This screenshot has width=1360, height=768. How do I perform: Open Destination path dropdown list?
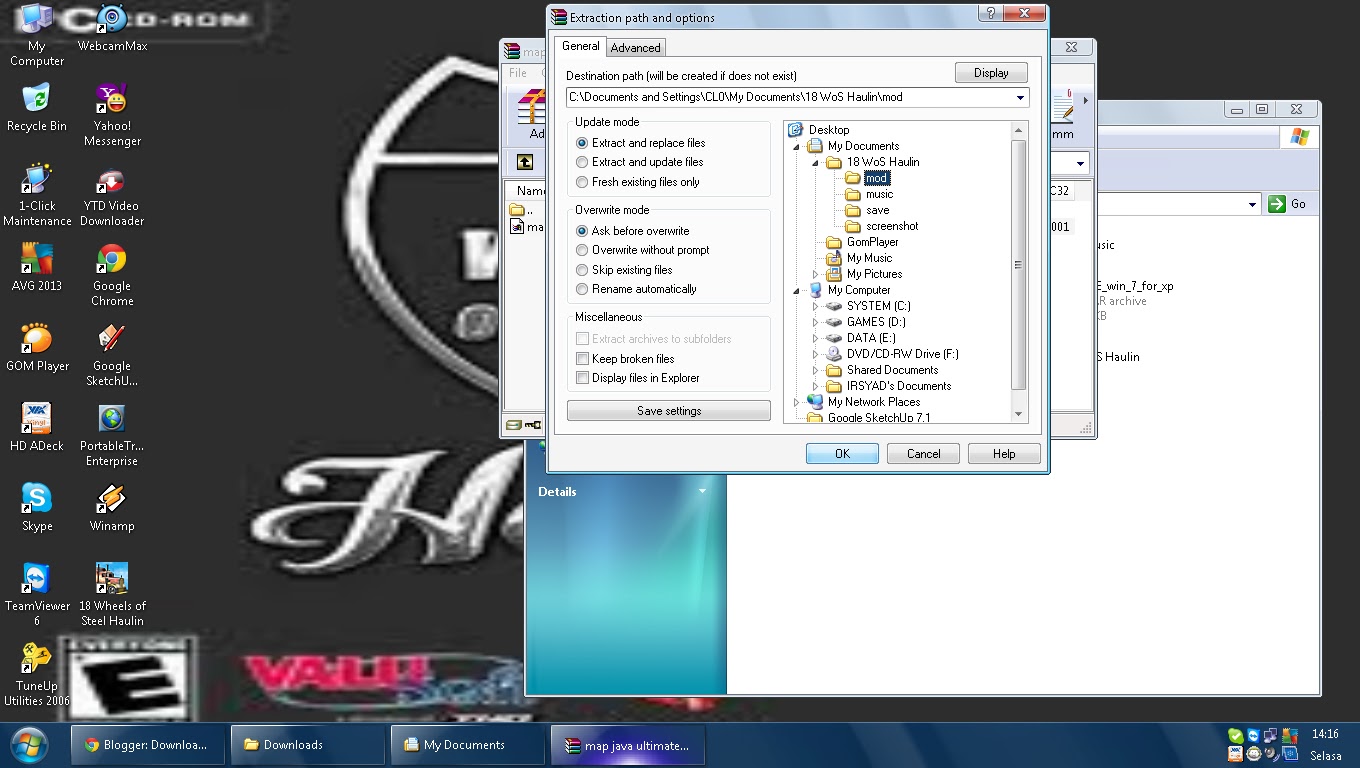1020,98
